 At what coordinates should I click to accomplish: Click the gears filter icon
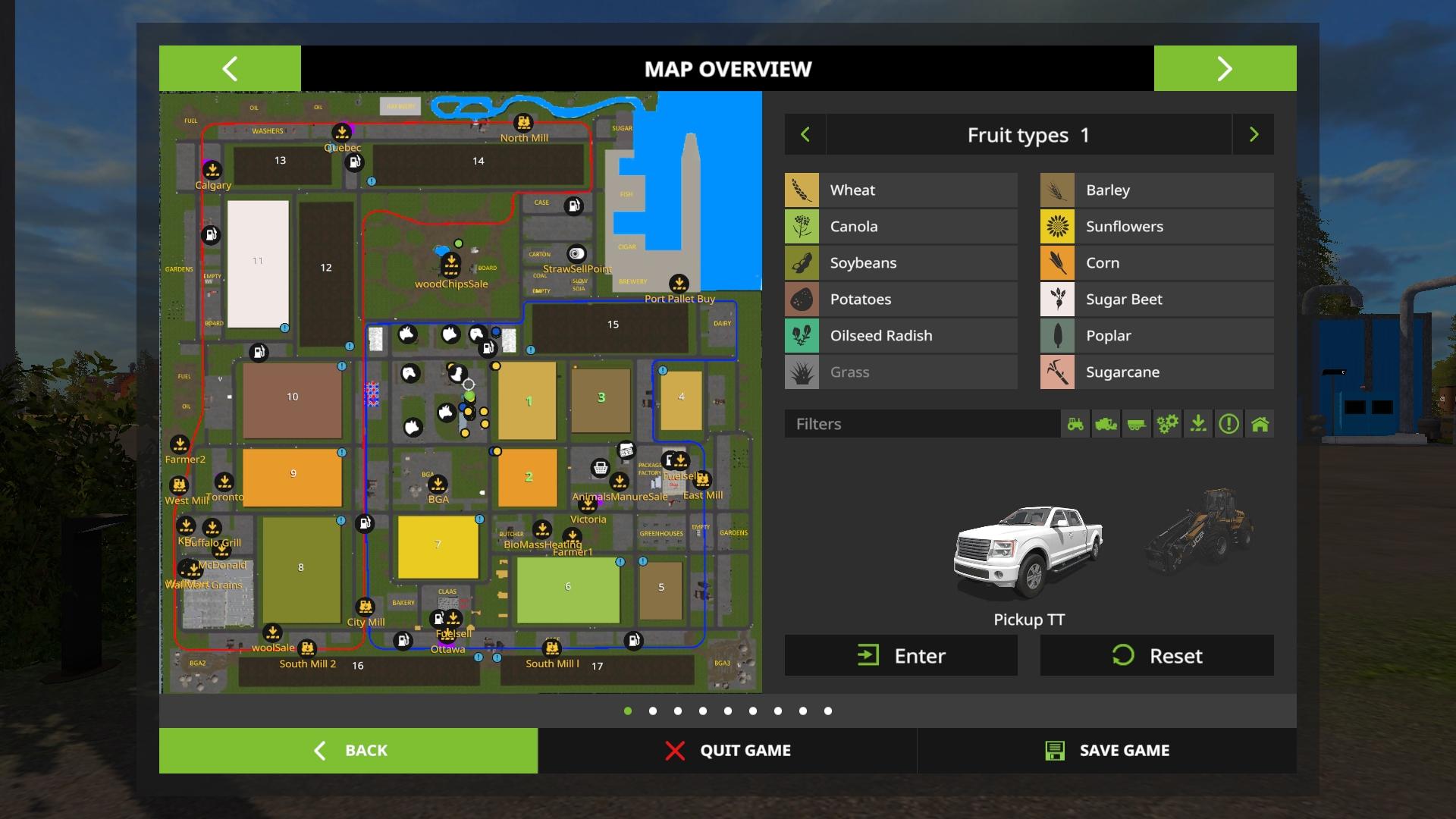[1167, 424]
